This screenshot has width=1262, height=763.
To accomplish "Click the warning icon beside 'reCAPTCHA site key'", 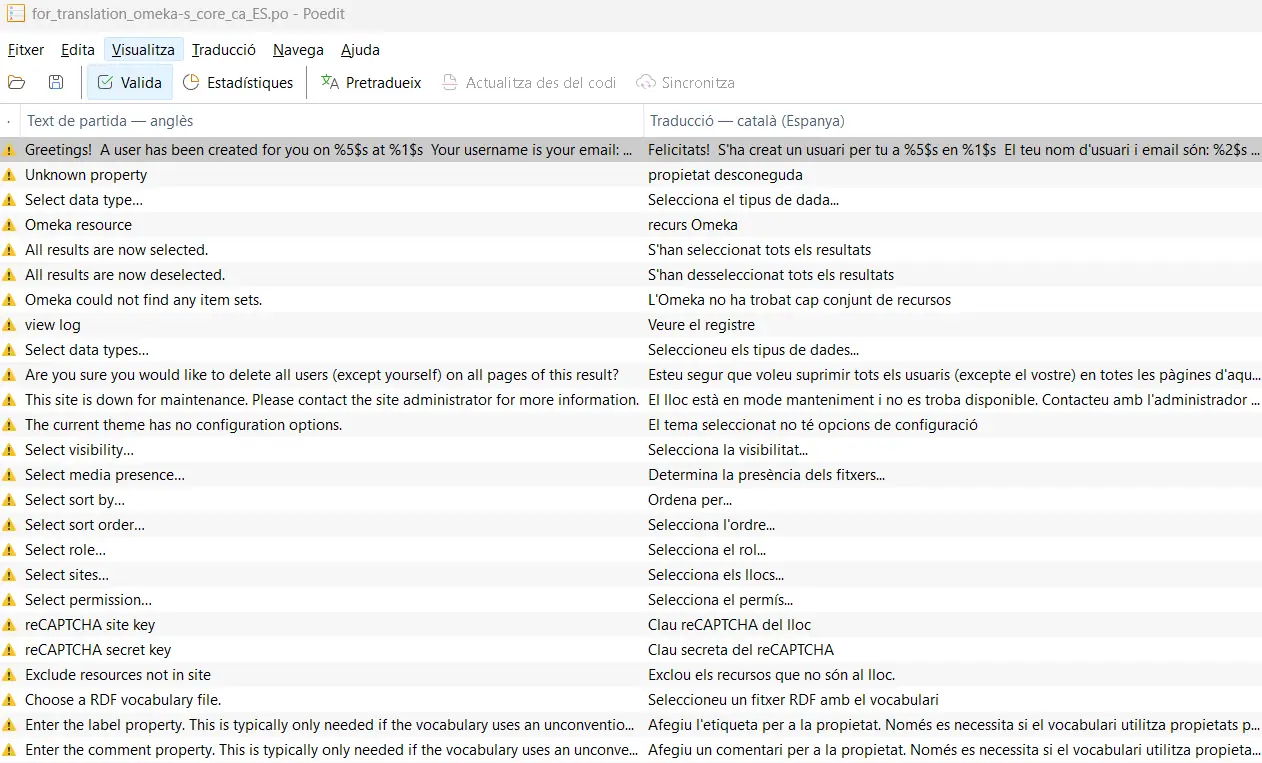I will (9, 624).
